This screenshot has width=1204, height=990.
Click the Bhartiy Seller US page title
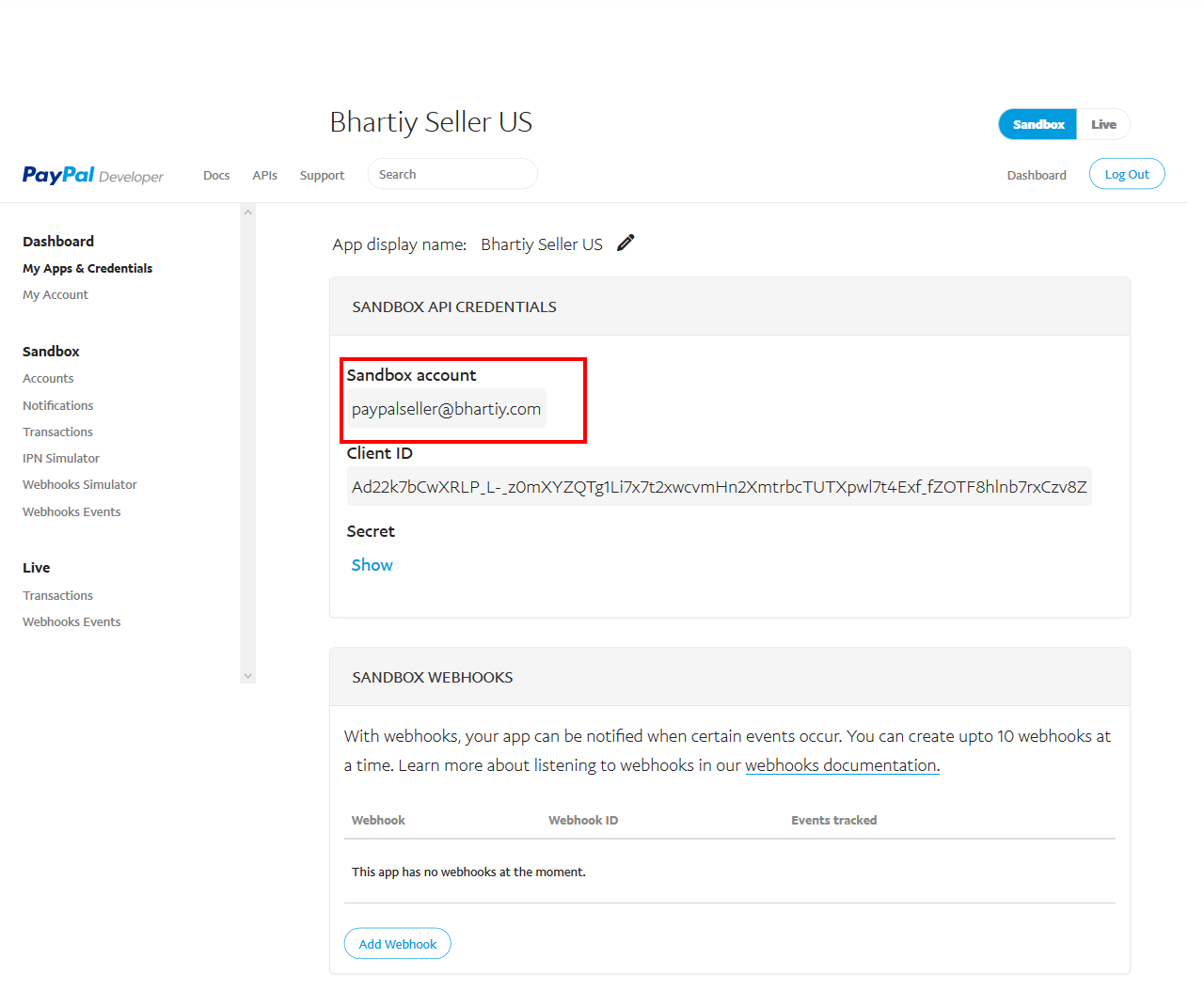[431, 122]
